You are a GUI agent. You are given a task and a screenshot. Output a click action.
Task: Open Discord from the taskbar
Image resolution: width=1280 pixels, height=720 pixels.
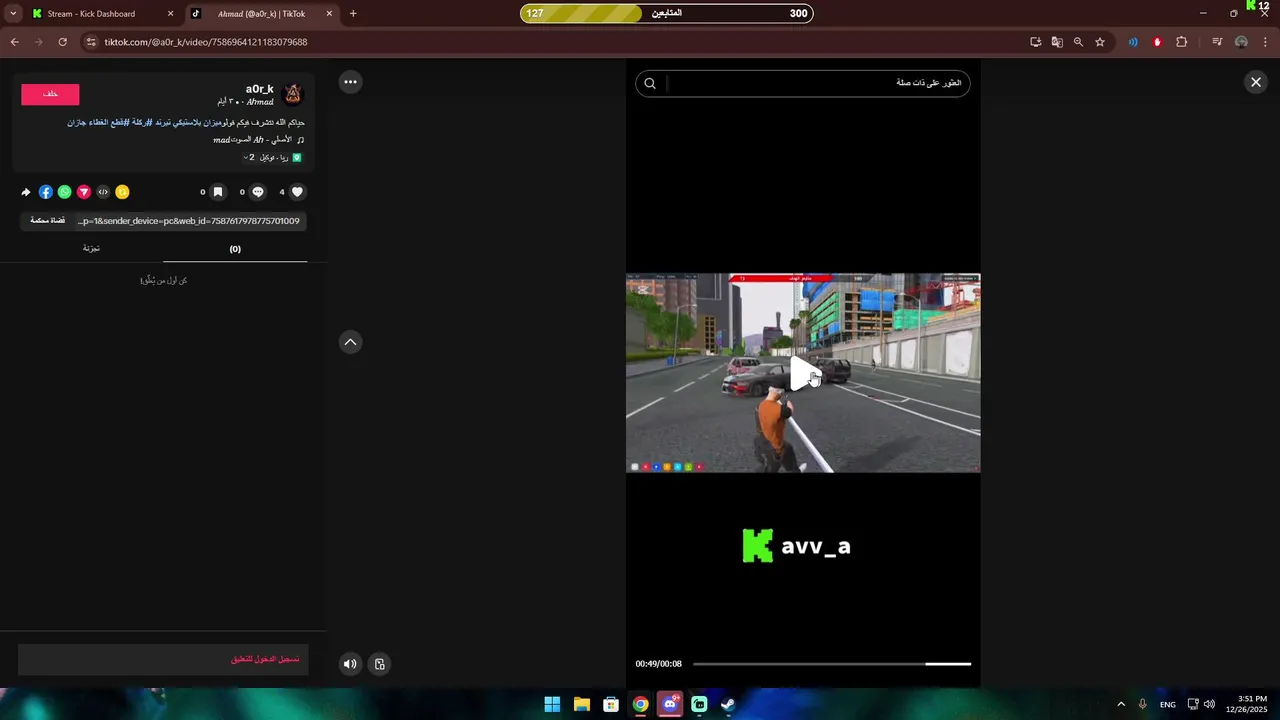pos(670,704)
